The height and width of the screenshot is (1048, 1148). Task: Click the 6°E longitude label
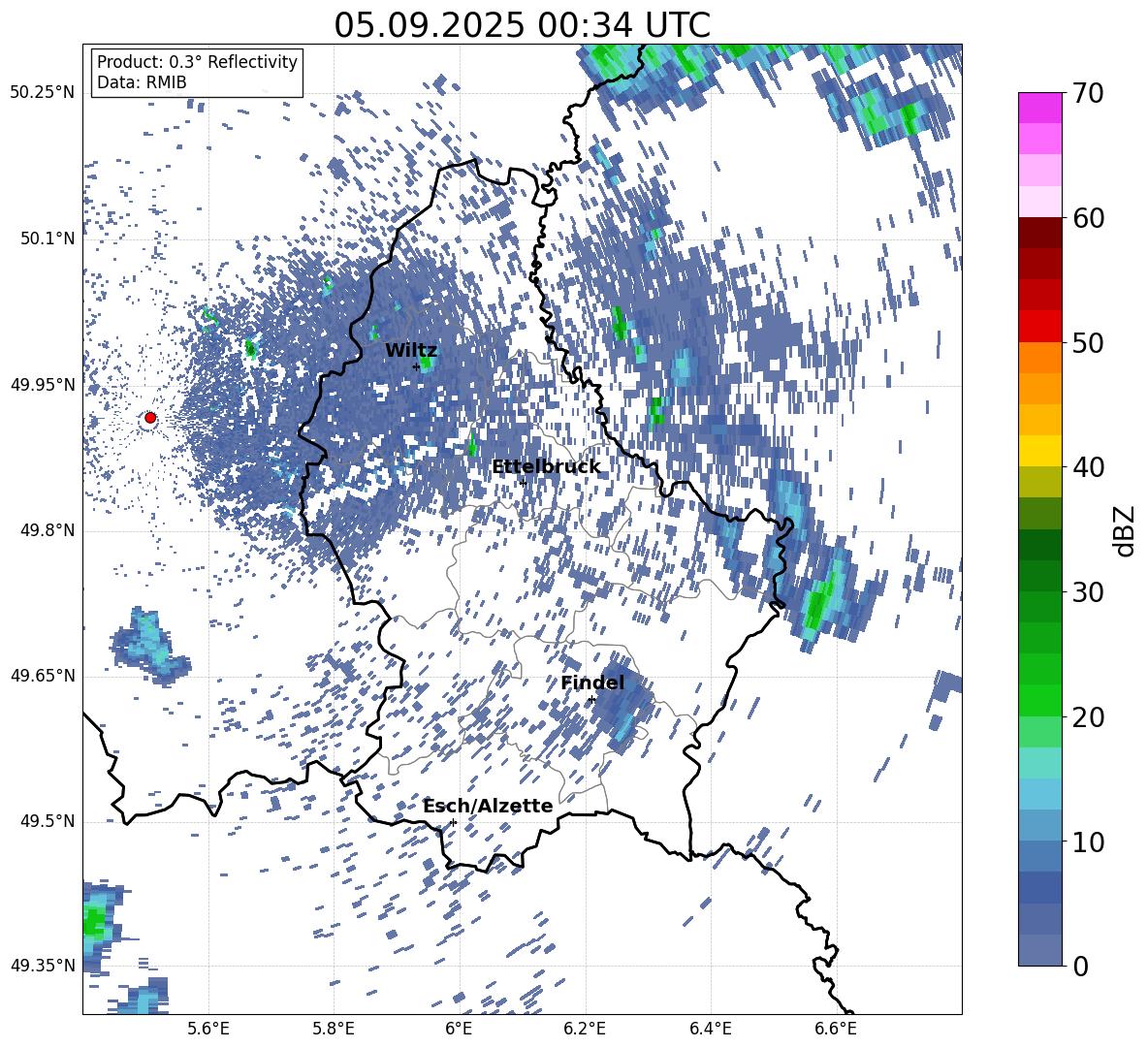point(459,1029)
